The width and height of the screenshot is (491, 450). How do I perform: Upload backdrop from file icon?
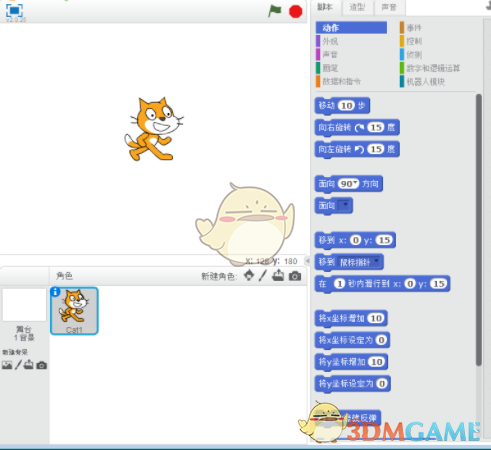tap(29, 365)
